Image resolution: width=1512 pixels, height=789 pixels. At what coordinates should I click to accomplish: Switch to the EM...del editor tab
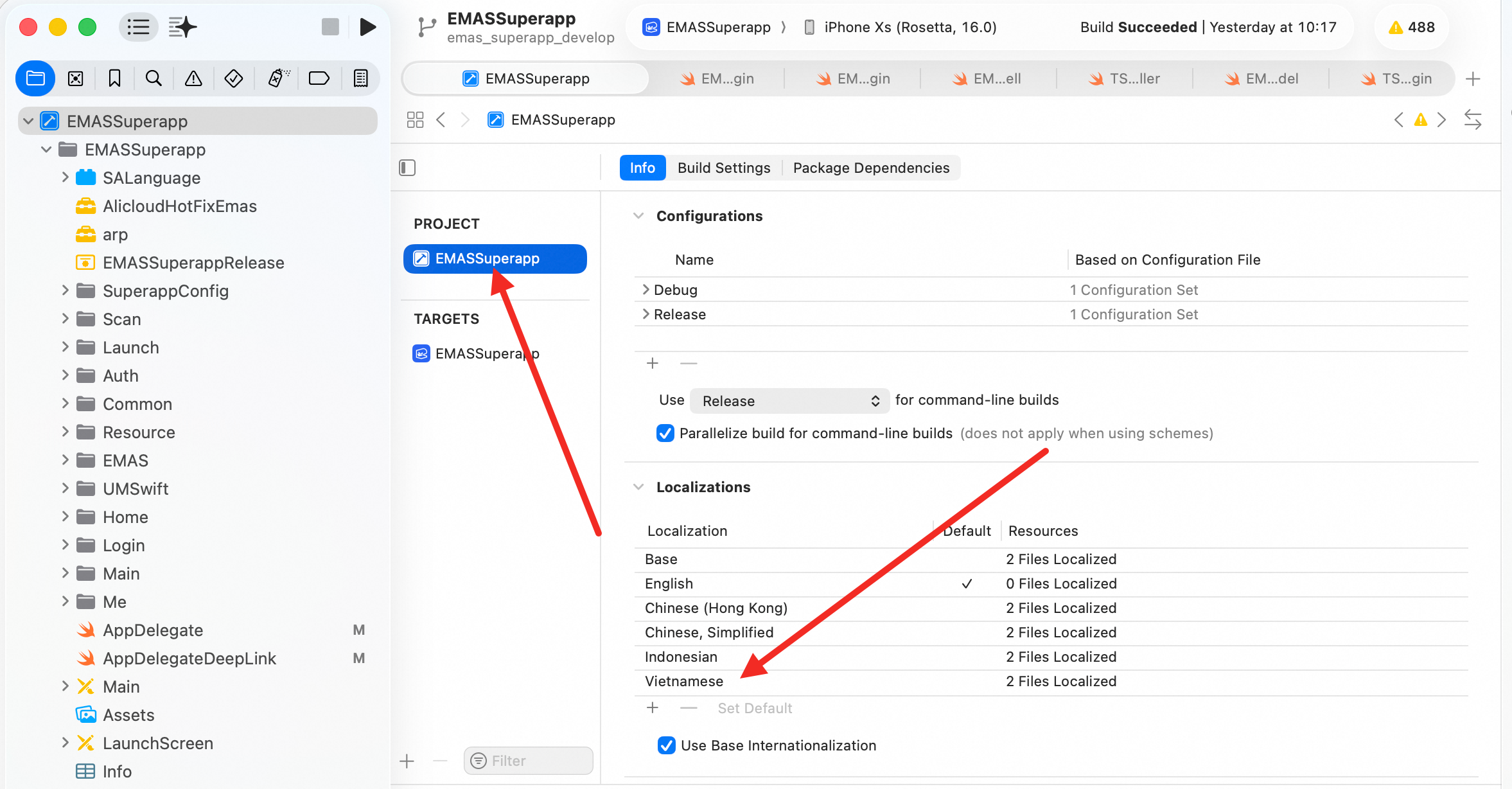(x=1261, y=78)
